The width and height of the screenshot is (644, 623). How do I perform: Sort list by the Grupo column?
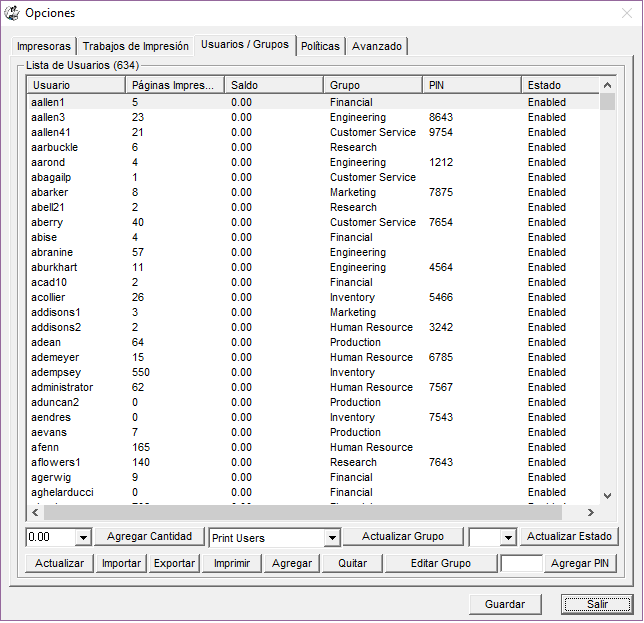tap(373, 85)
